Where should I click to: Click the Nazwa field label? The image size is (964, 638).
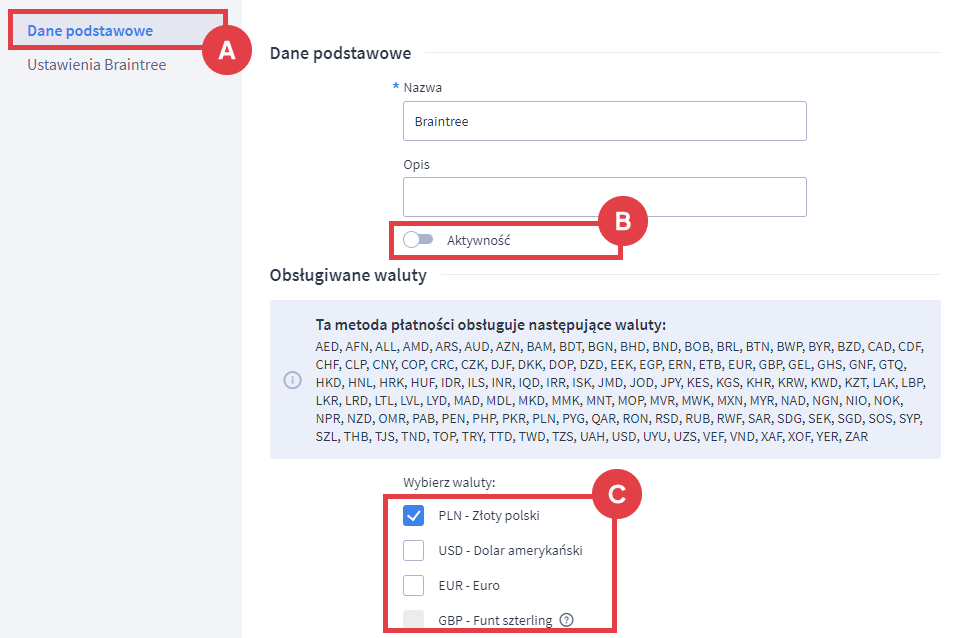click(422, 87)
